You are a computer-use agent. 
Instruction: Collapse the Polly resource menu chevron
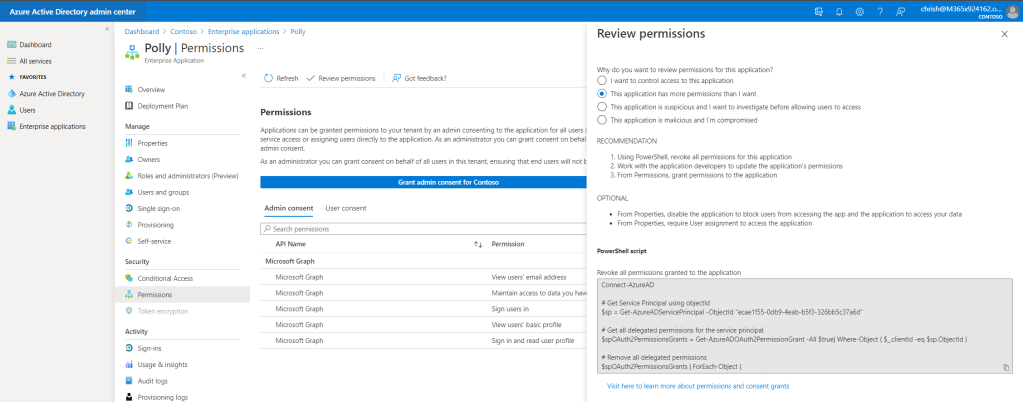tap(244, 75)
